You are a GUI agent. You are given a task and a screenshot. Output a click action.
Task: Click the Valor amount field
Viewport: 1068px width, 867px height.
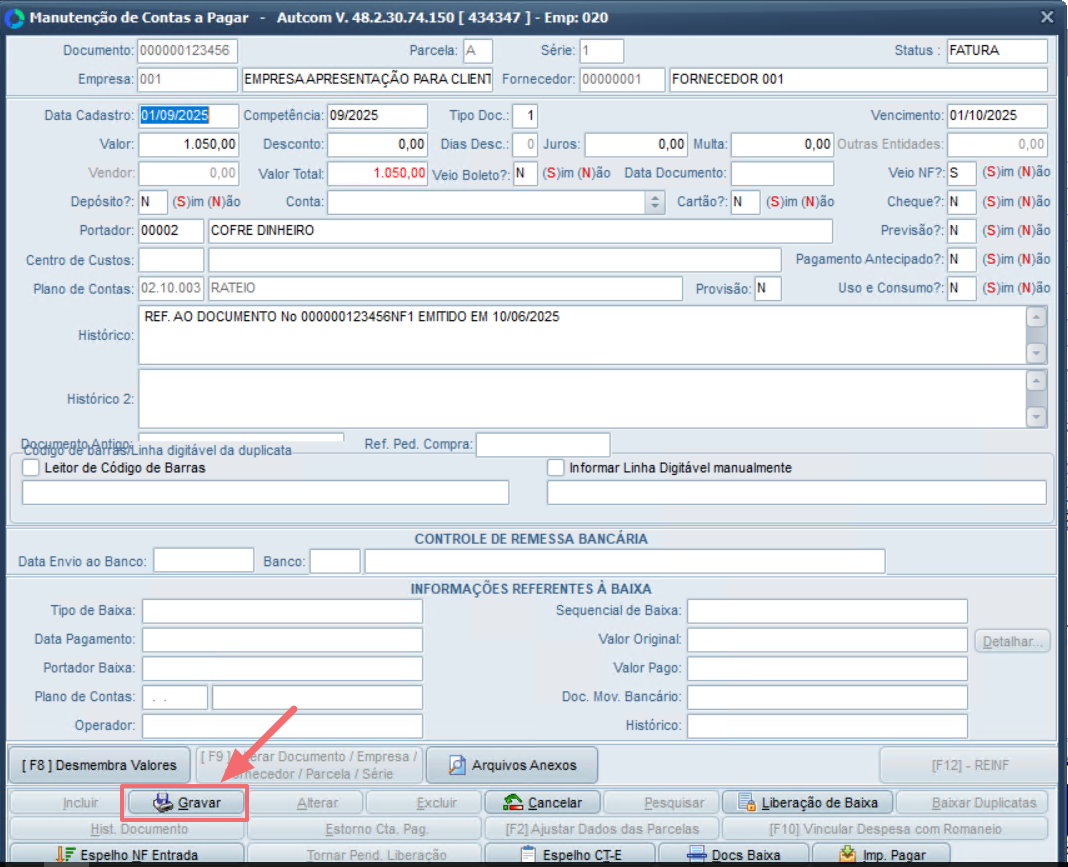[189, 144]
